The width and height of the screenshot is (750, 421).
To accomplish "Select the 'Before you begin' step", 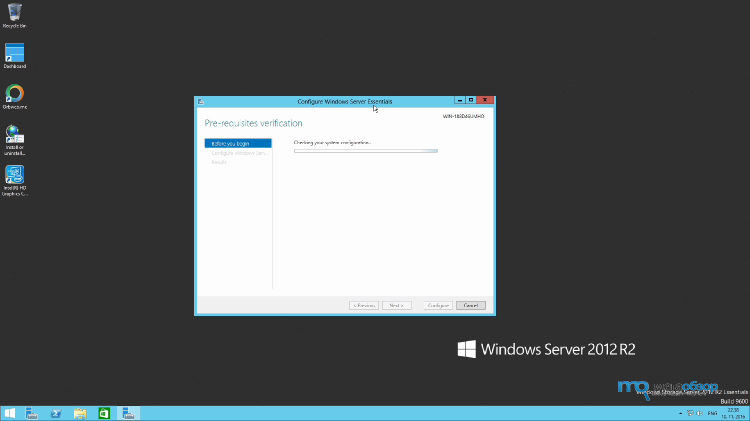I will (238, 144).
